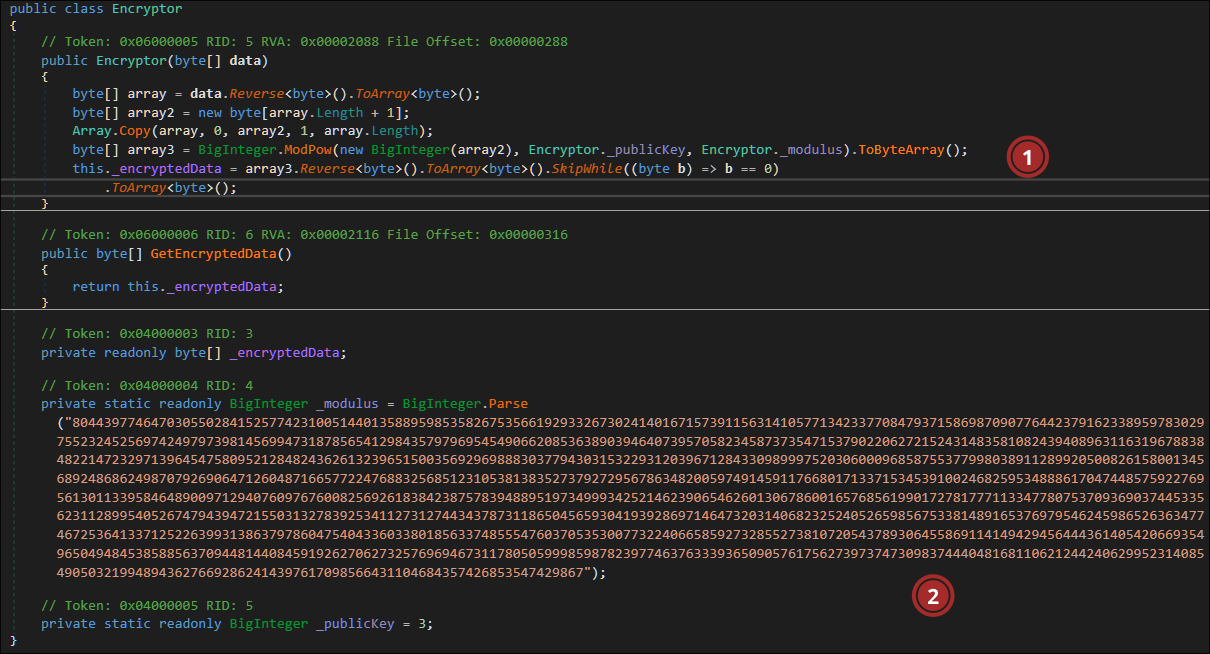Click the "Copy" method in "Array.Copy"
The height and width of the screenshot is (654, 1210).
pyautogui.click(x=136, y=130)
